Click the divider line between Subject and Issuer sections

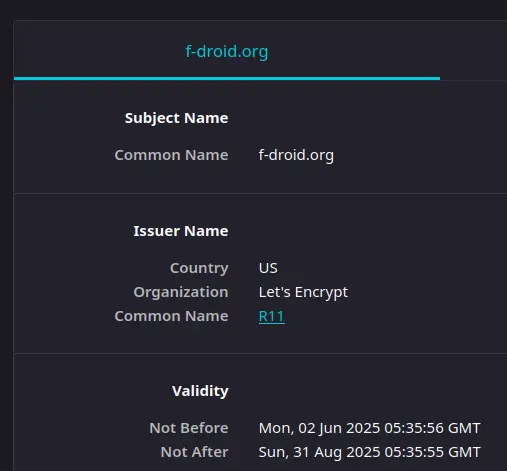[x=260, y=193]
